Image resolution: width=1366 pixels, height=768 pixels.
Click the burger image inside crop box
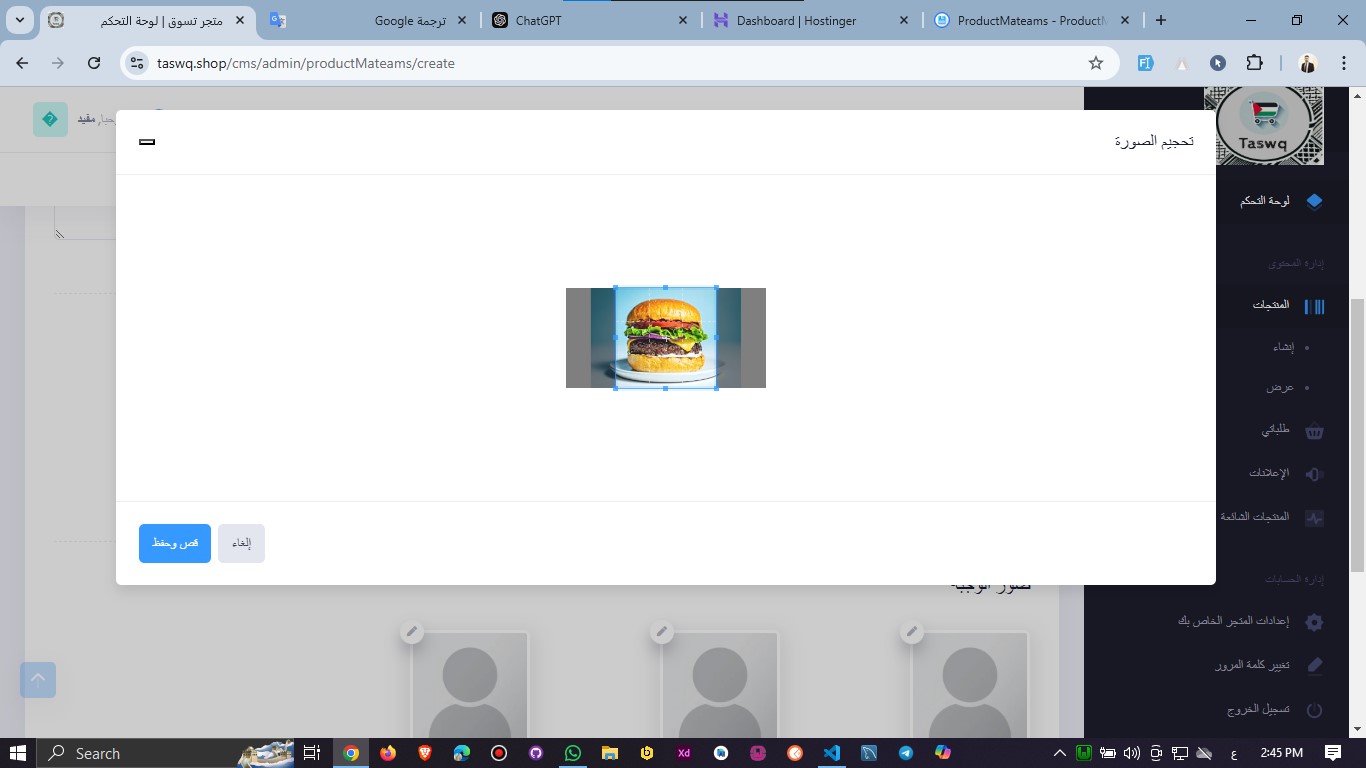[x=665, y=337]
